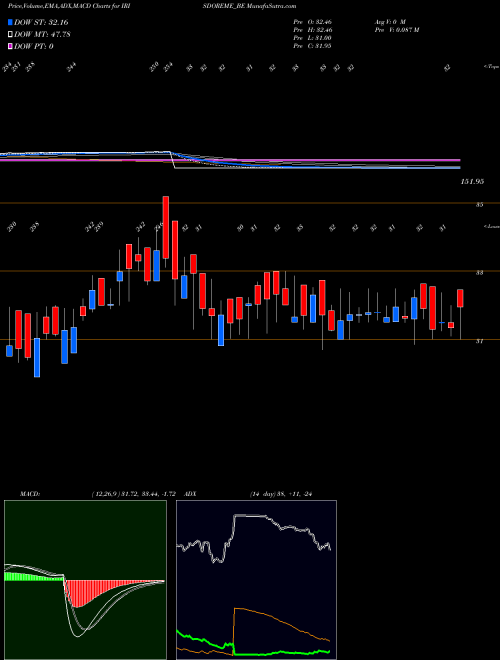
Task: Click the 151.95 price label
Action: pyautogui.click(x=473, y=181)
